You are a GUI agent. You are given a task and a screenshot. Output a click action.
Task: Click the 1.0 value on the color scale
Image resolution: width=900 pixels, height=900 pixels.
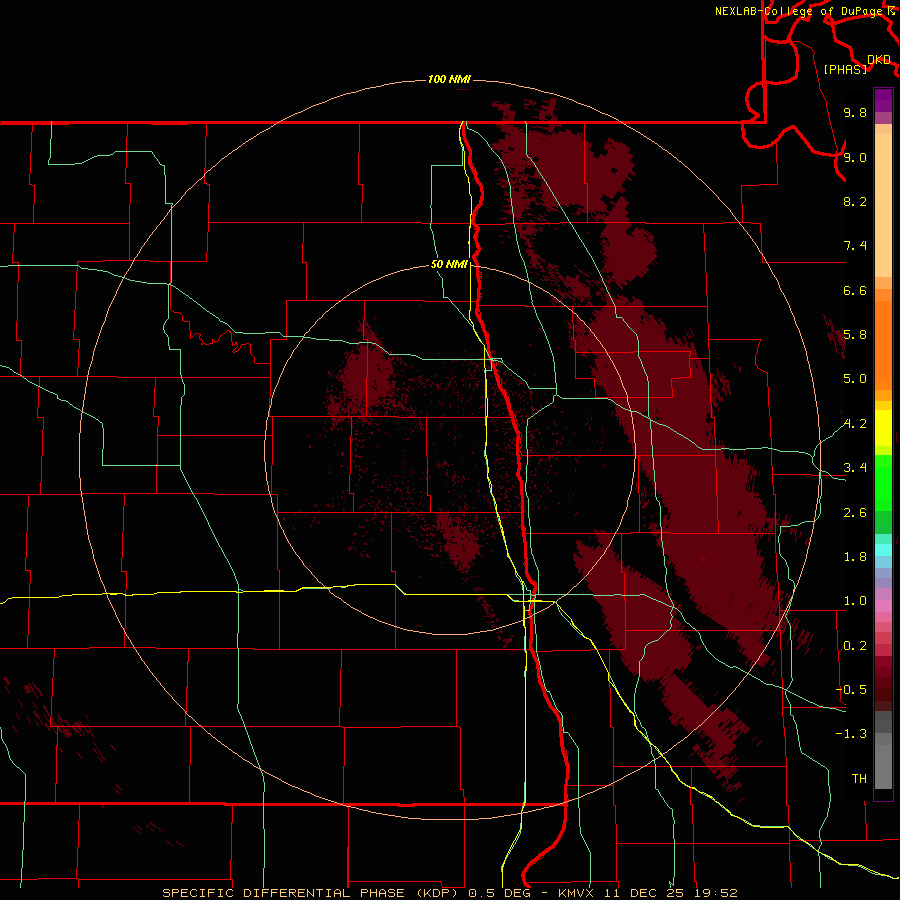855,601
